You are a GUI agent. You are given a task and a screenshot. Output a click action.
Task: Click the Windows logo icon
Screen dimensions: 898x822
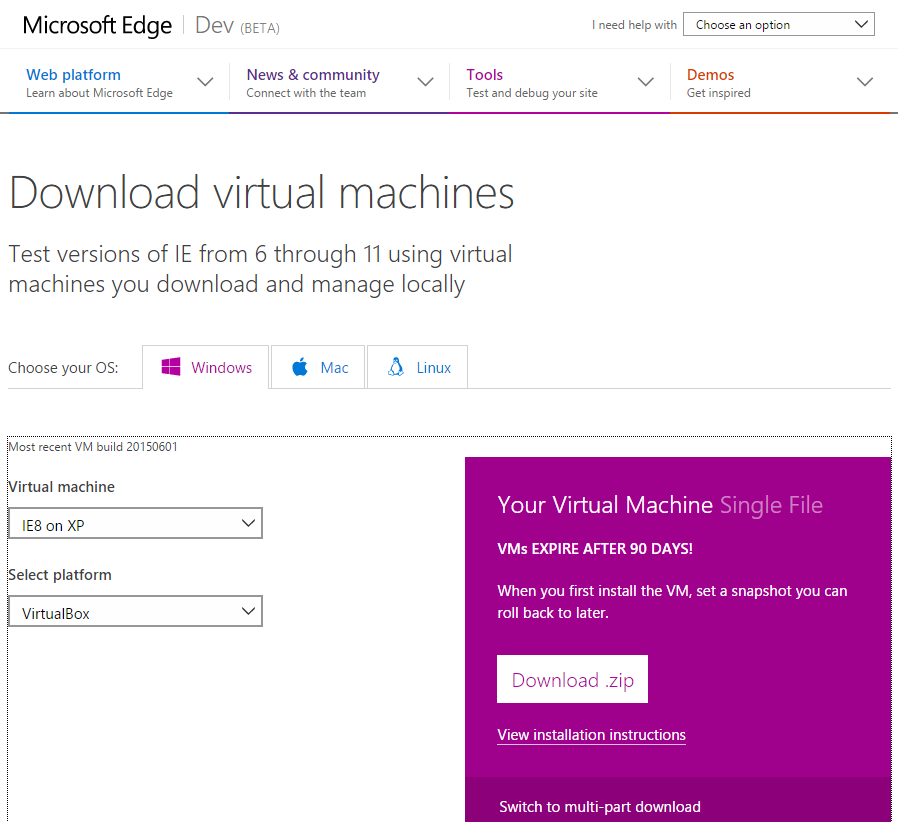pos(171,367)
